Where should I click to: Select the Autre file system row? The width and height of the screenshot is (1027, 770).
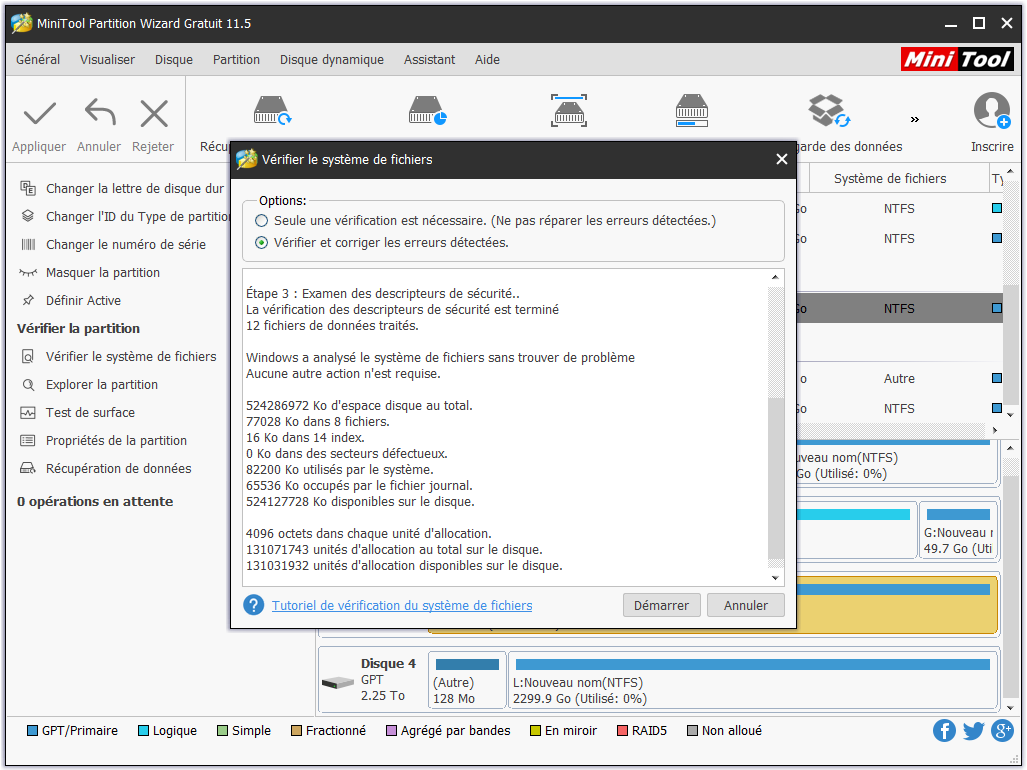(899, 378)
